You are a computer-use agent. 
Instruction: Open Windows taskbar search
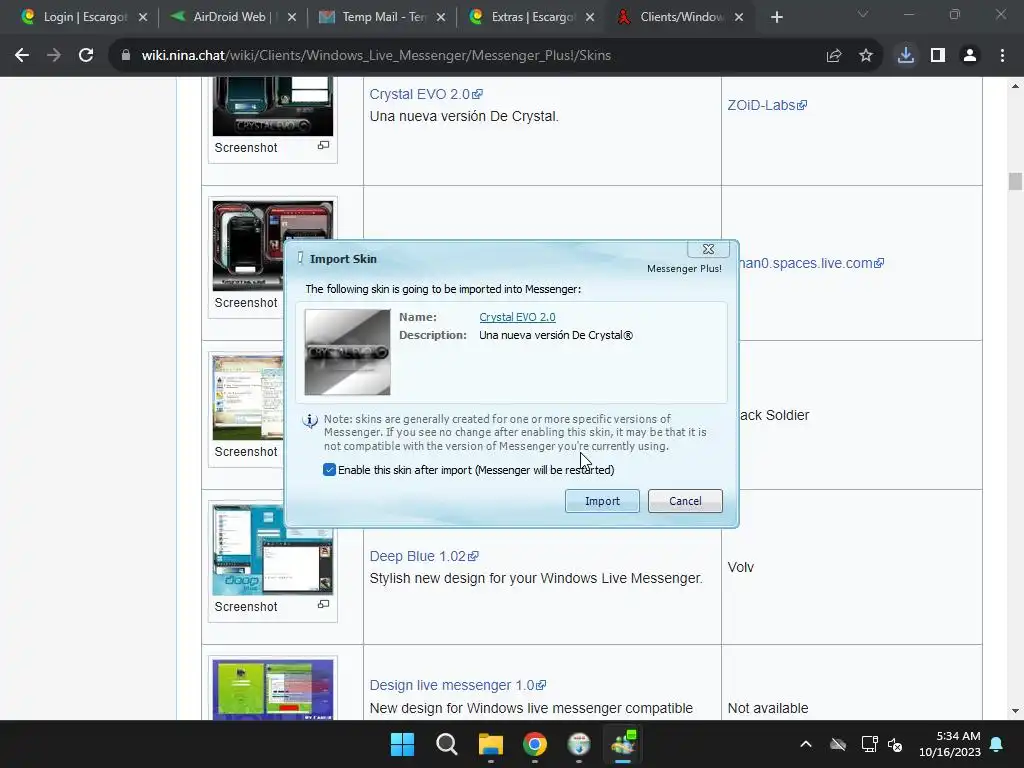point(447,744)
